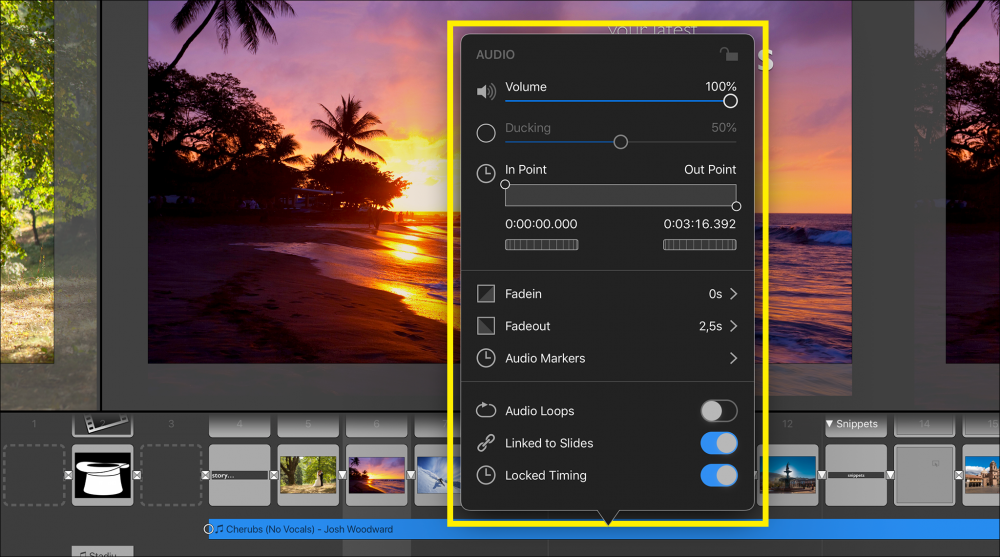
Task: Click the circle handle at audio track start
Action: click(208, 529)
